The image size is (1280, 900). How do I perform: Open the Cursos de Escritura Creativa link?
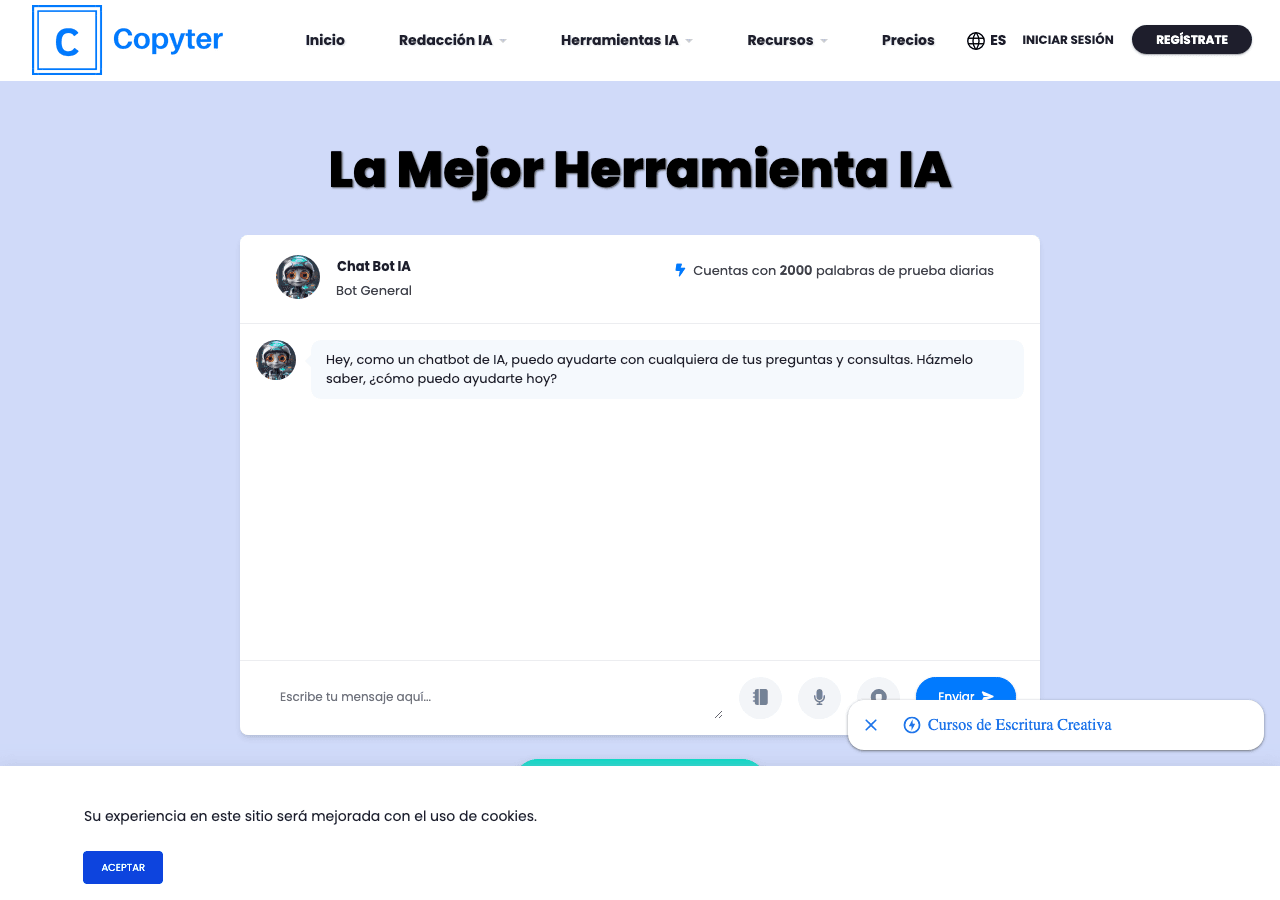[x=1019, y=725]
